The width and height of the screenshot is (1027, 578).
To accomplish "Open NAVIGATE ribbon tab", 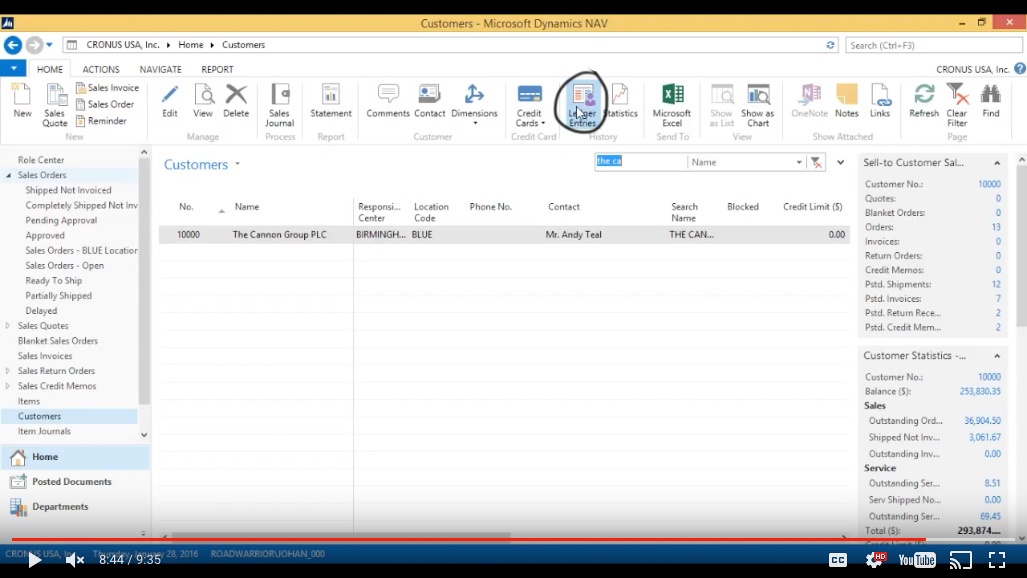I will pyautogui.click(x=160, y=69).
